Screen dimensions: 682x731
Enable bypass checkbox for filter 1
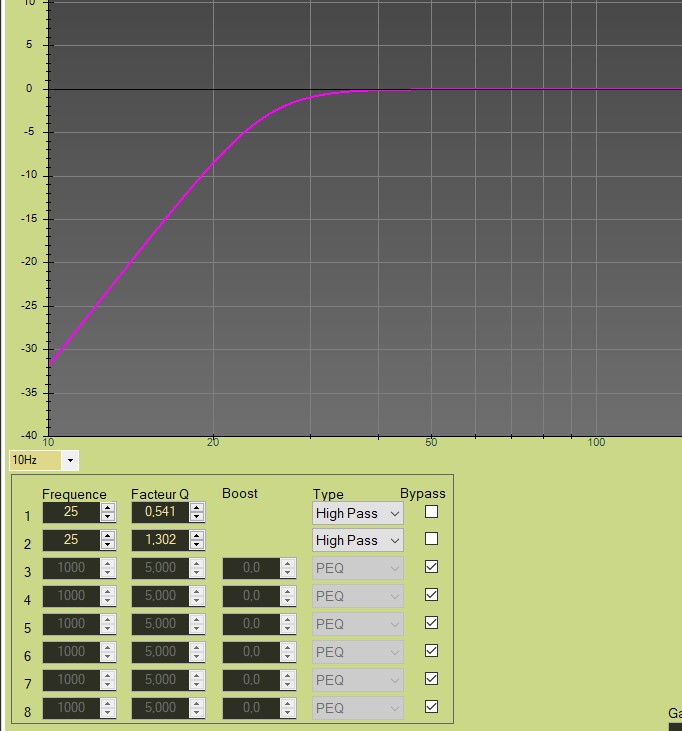point(432,512)
